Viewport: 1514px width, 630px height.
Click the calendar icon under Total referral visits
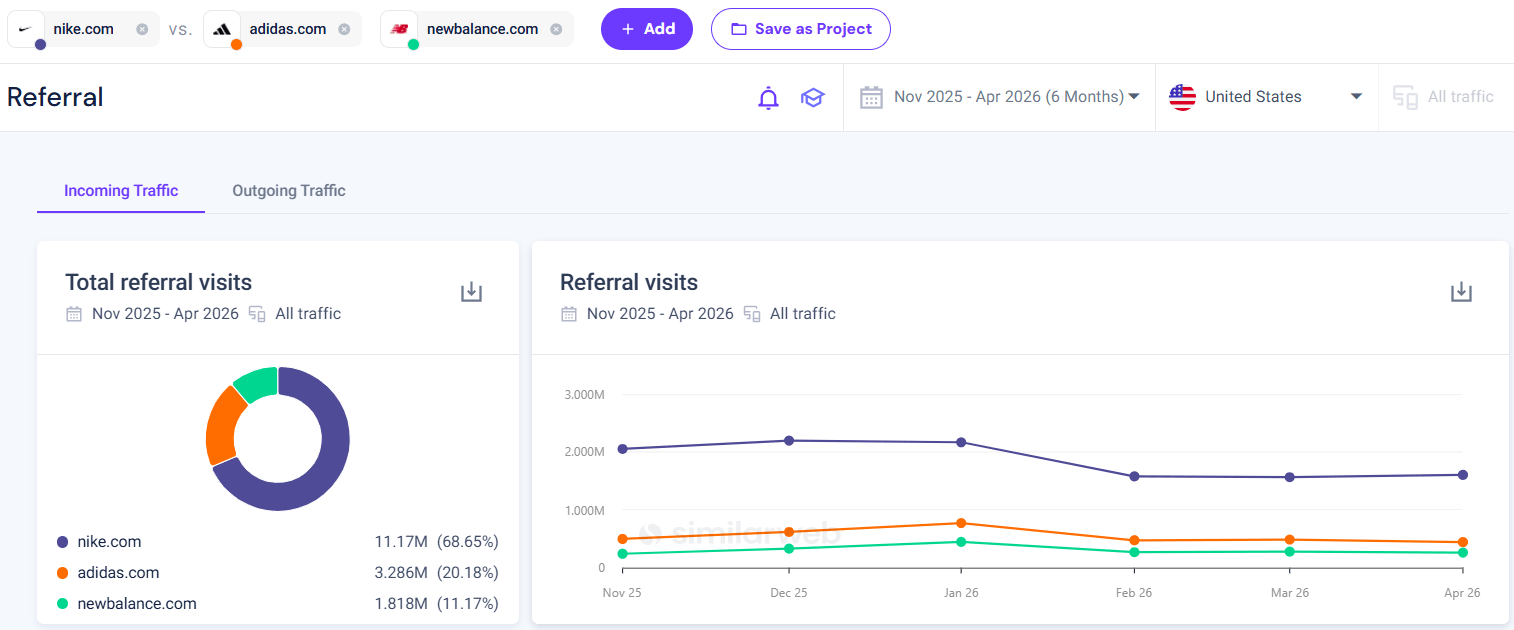coord(74,314)
